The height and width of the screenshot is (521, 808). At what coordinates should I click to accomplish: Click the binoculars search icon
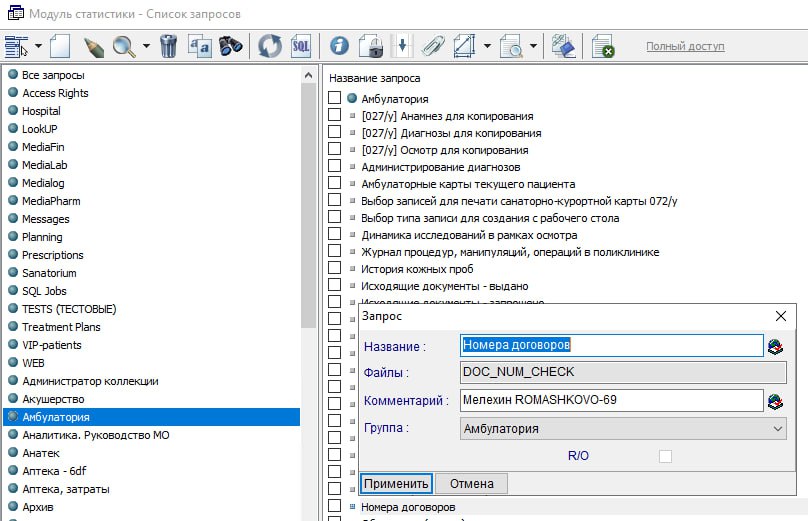click(231, 46)
